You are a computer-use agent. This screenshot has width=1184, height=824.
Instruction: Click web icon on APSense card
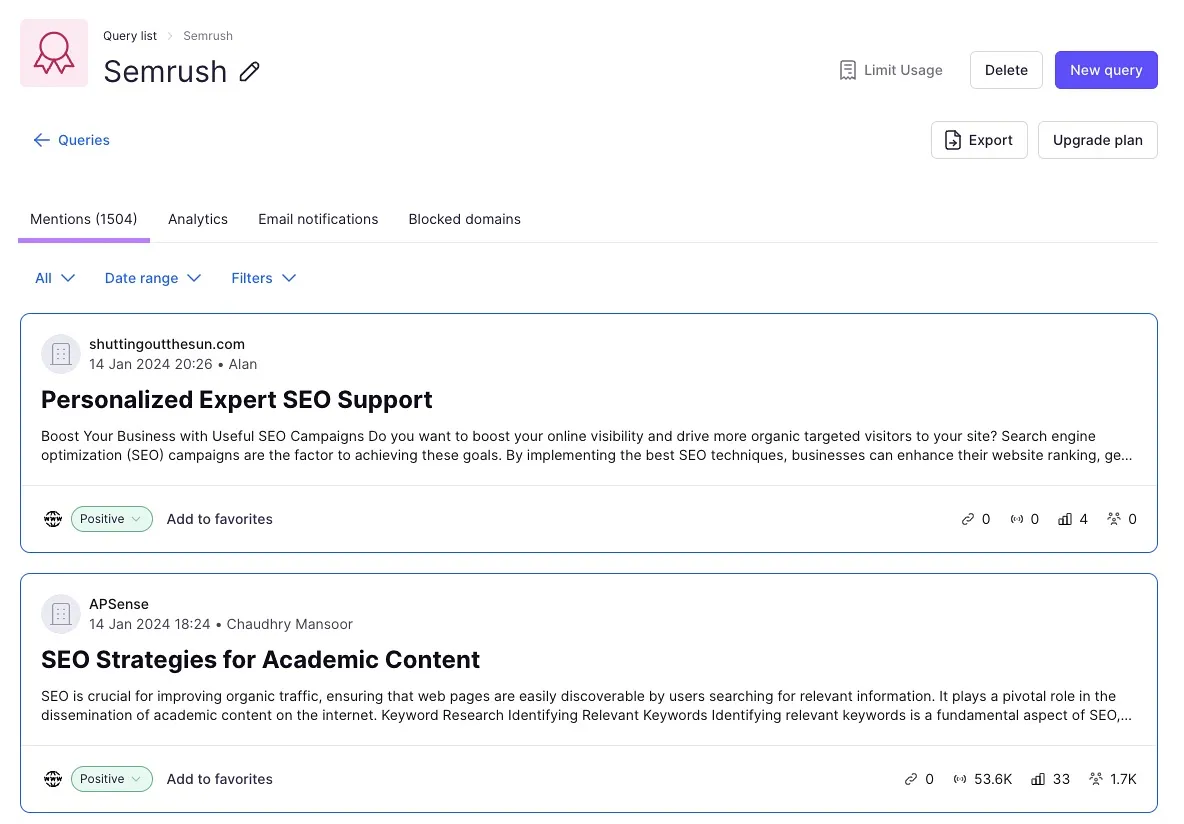53,779
